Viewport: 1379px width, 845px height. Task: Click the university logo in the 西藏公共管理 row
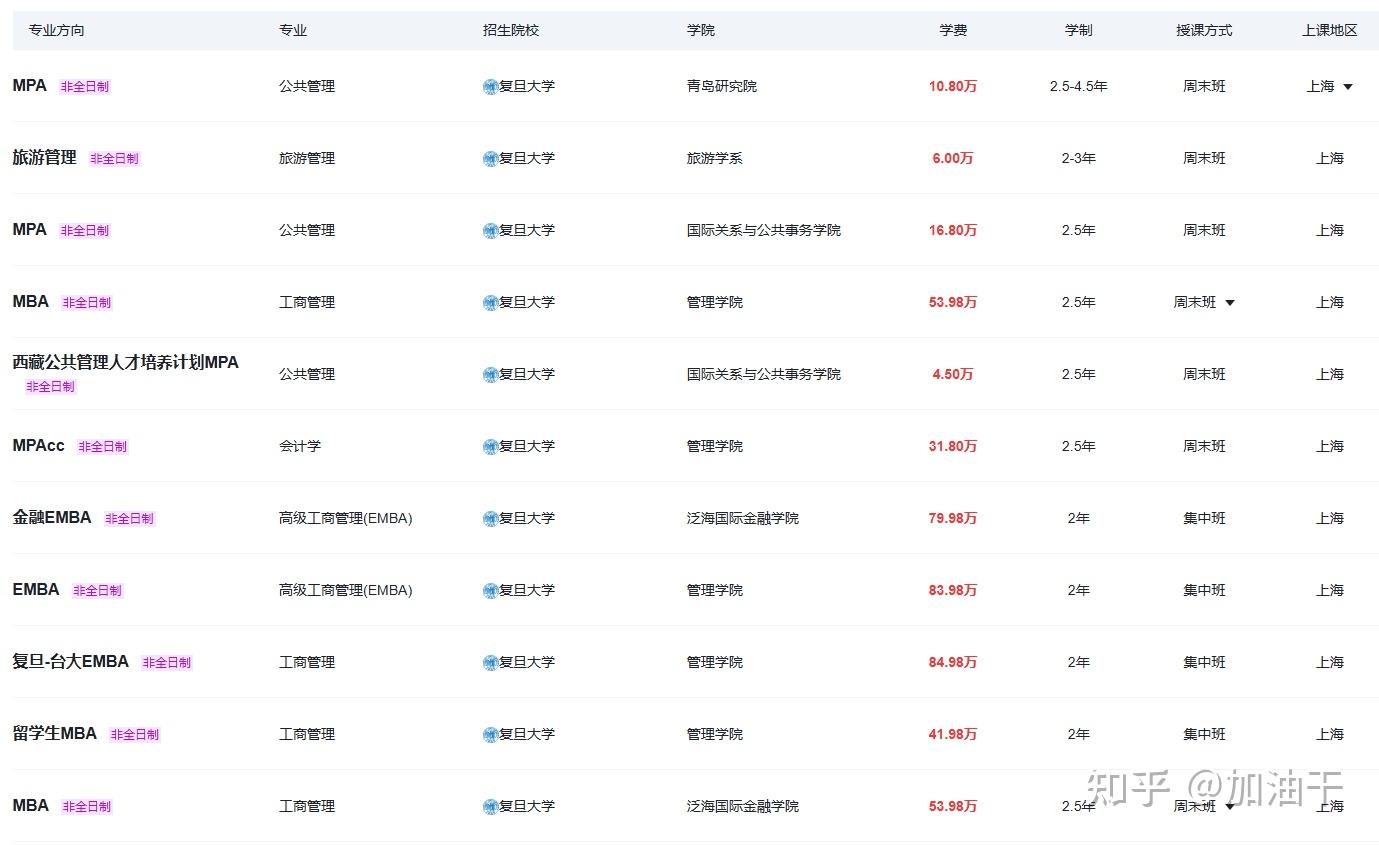(490, 375)
